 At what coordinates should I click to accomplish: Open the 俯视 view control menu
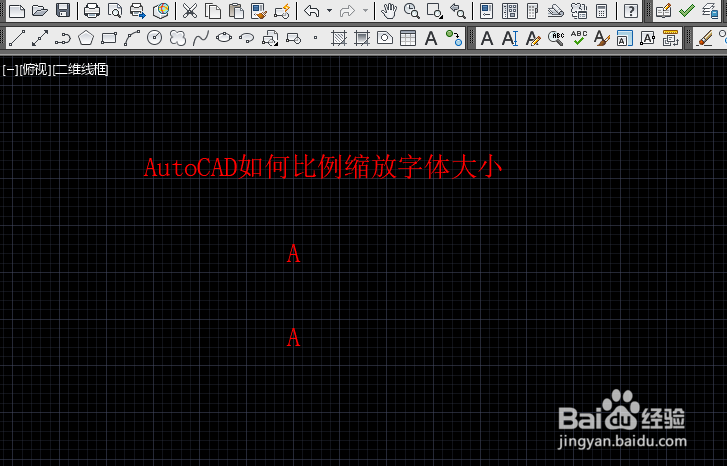click(x=36, y=70)
